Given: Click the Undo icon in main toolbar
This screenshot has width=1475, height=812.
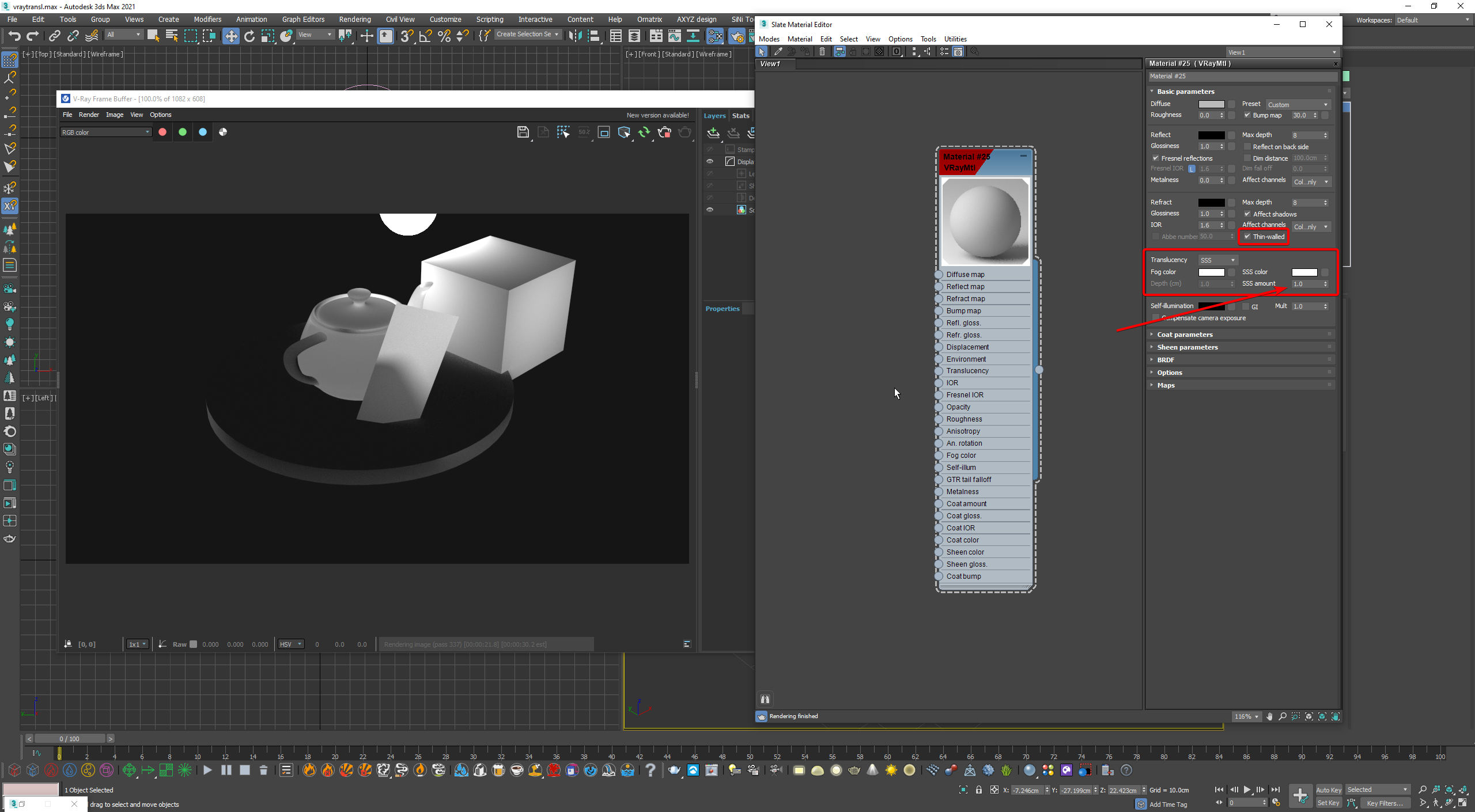Looking at the screenshot, I should pos(14,36).
